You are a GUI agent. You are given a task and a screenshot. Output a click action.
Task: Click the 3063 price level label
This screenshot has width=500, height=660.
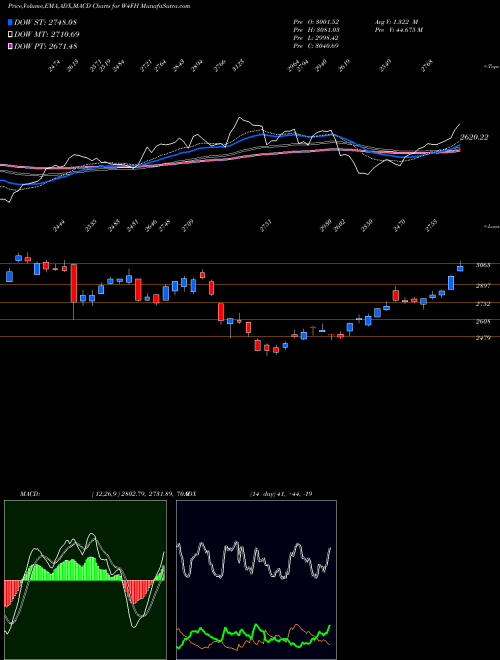[x=482, y=265]
